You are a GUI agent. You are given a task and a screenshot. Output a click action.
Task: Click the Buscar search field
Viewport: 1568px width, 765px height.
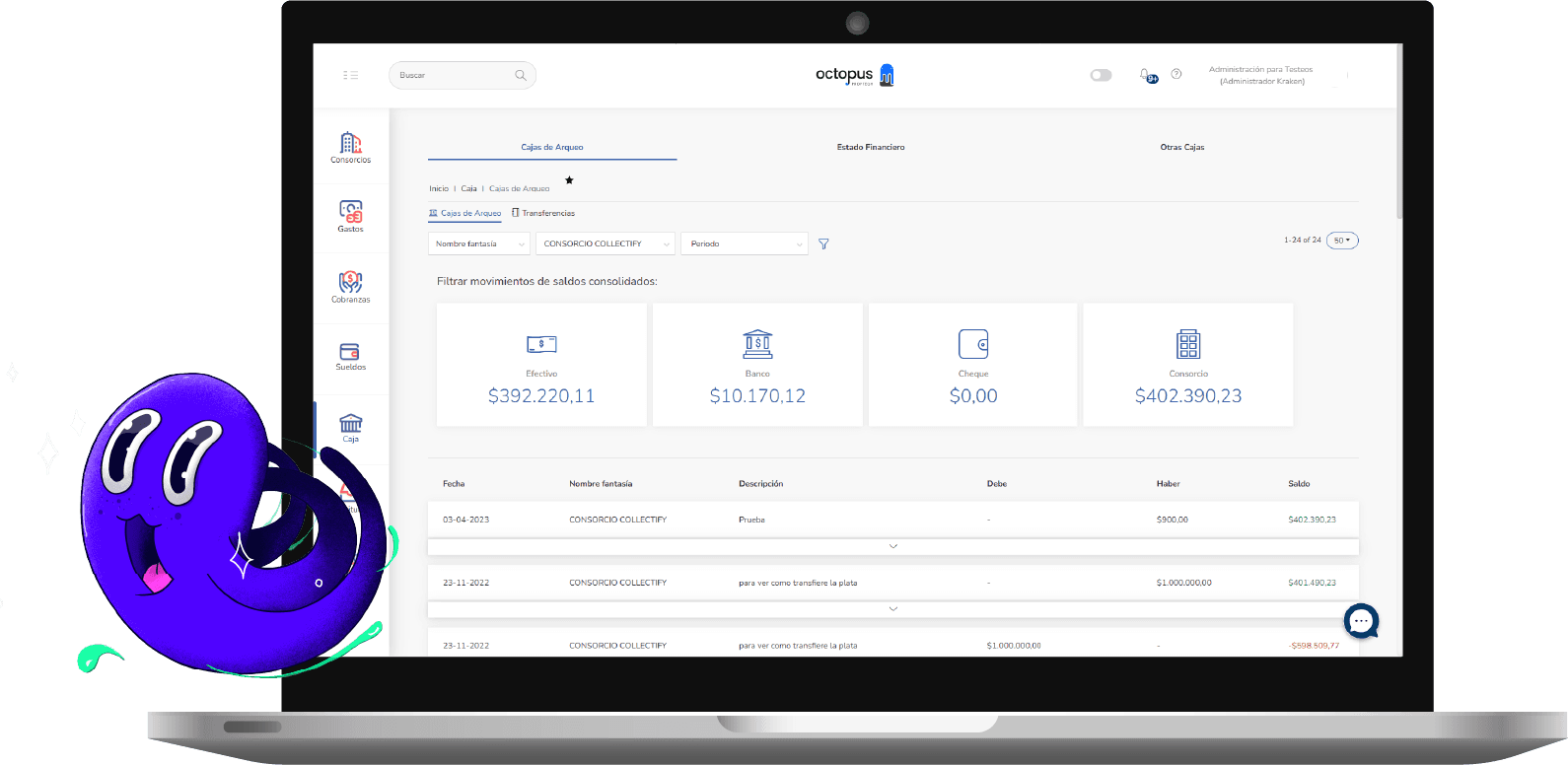[x=463, y=75]
